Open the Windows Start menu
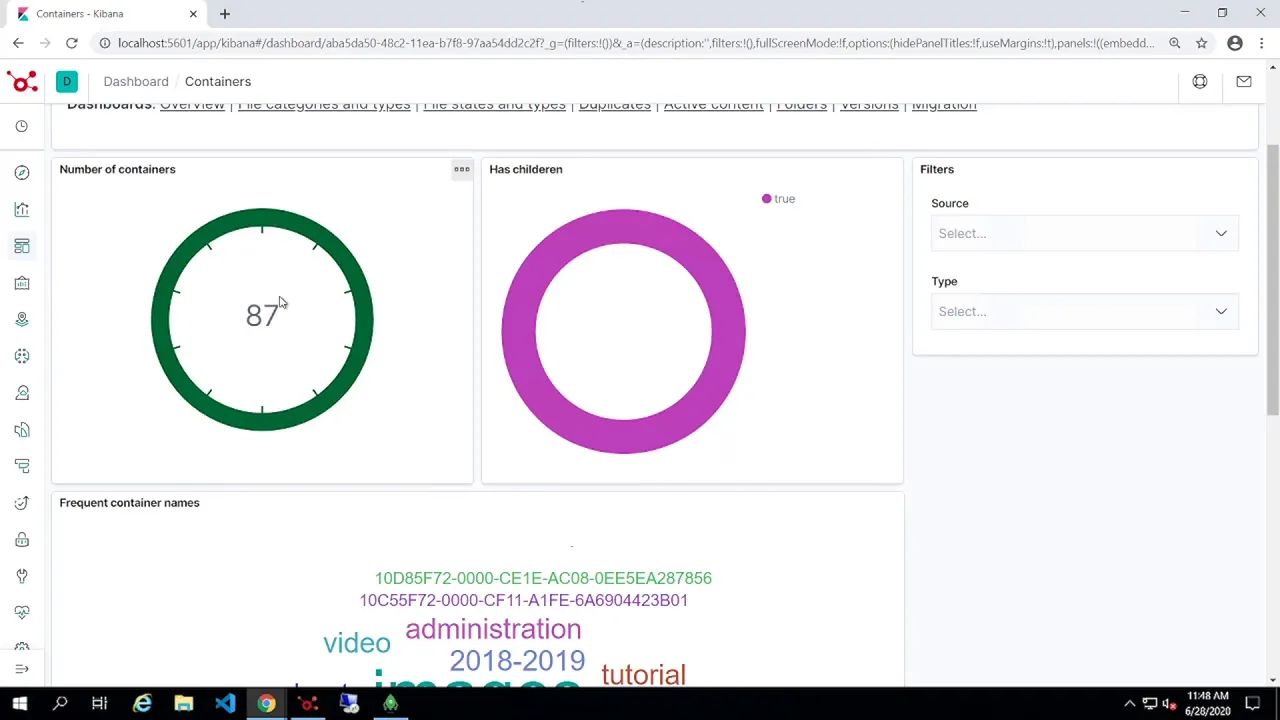Screen dimensions: 1280x720 [19, 704]
